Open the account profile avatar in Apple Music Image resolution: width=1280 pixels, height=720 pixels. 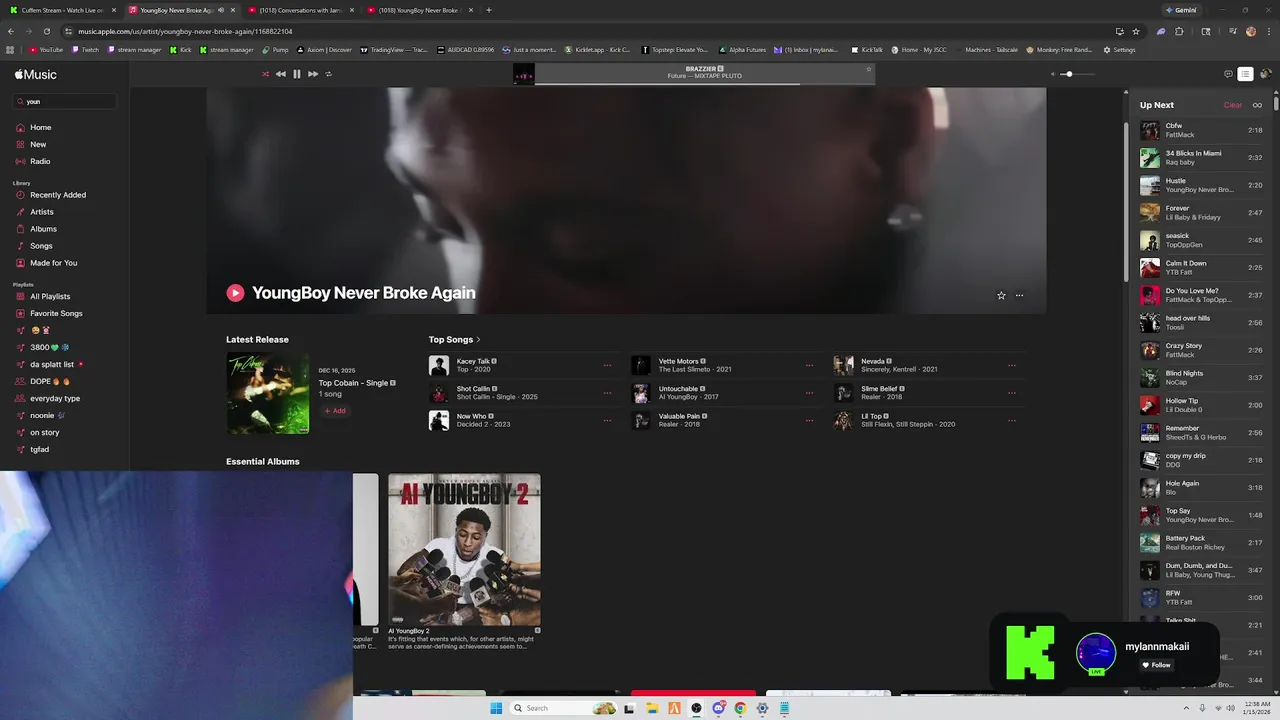[1266, 74]
